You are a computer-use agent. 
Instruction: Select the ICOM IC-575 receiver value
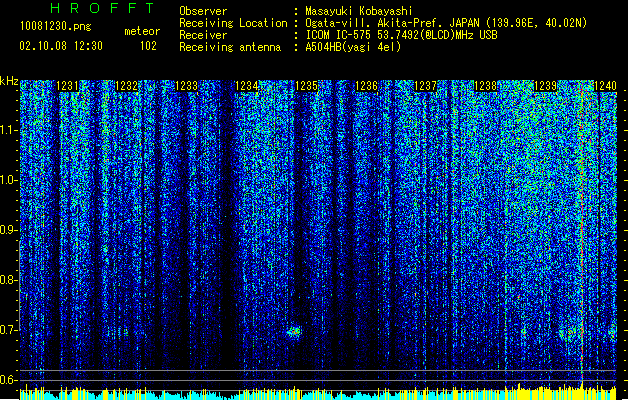click(x=402, y=35)
